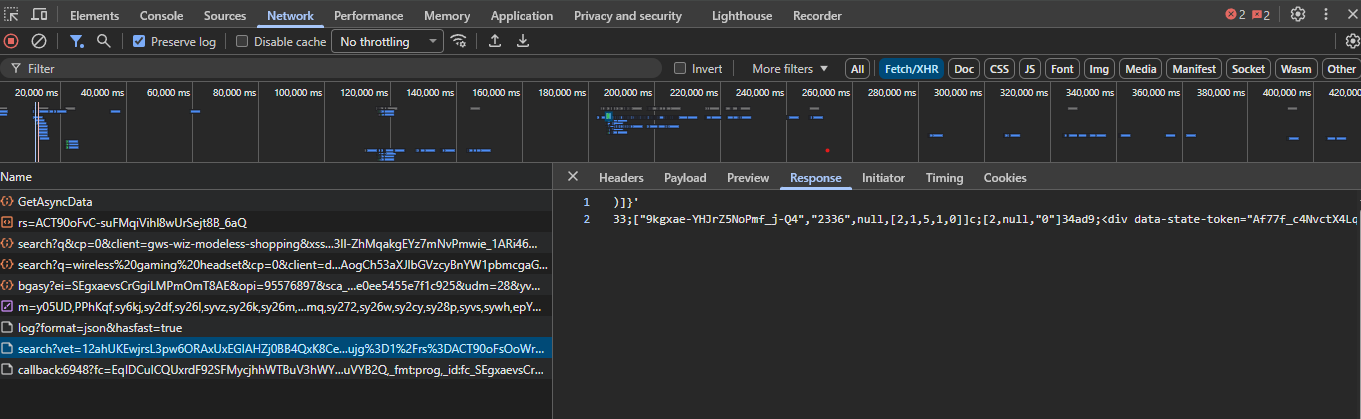Image resolution: width=1361 pixels, height=419 pixels.
Task: Open network conditions Wi-Fi icon
Action: [x=459, y=41]
